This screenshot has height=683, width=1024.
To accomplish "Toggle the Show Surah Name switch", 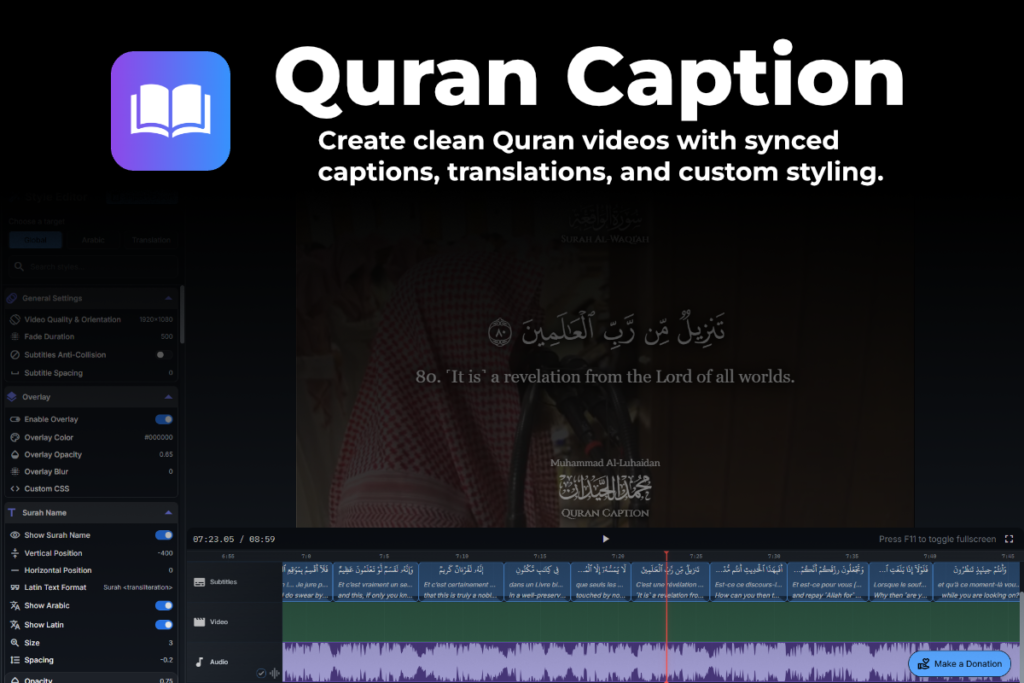I will (x=164, y=535).
